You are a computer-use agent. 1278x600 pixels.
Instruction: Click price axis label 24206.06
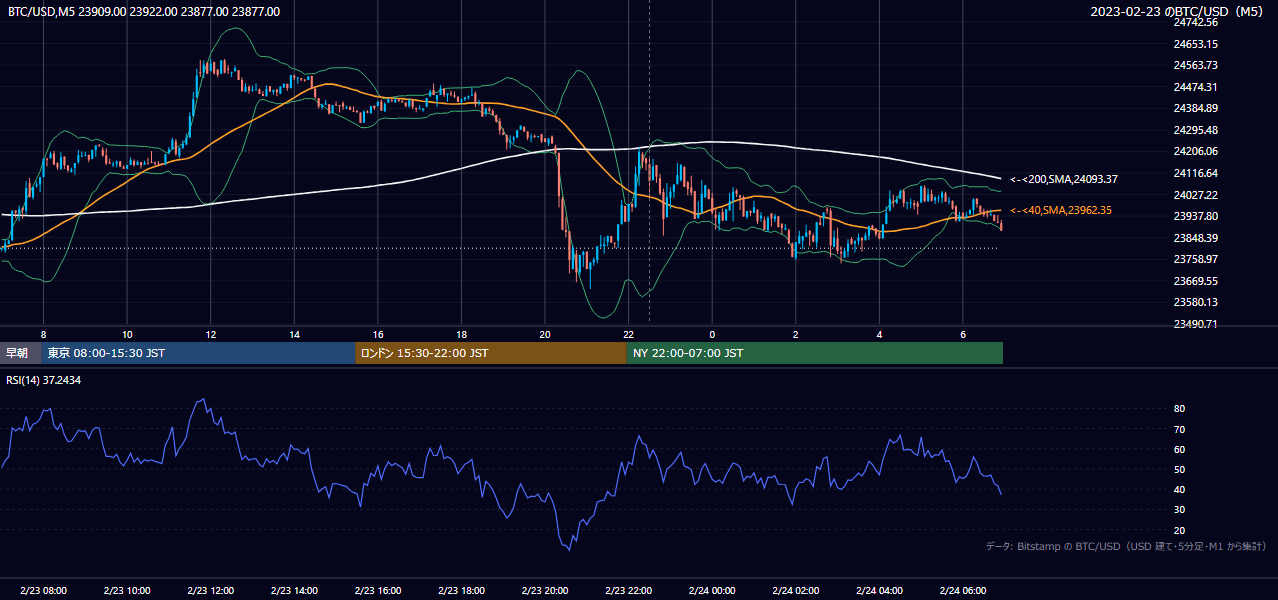[x=1196, y=151]
